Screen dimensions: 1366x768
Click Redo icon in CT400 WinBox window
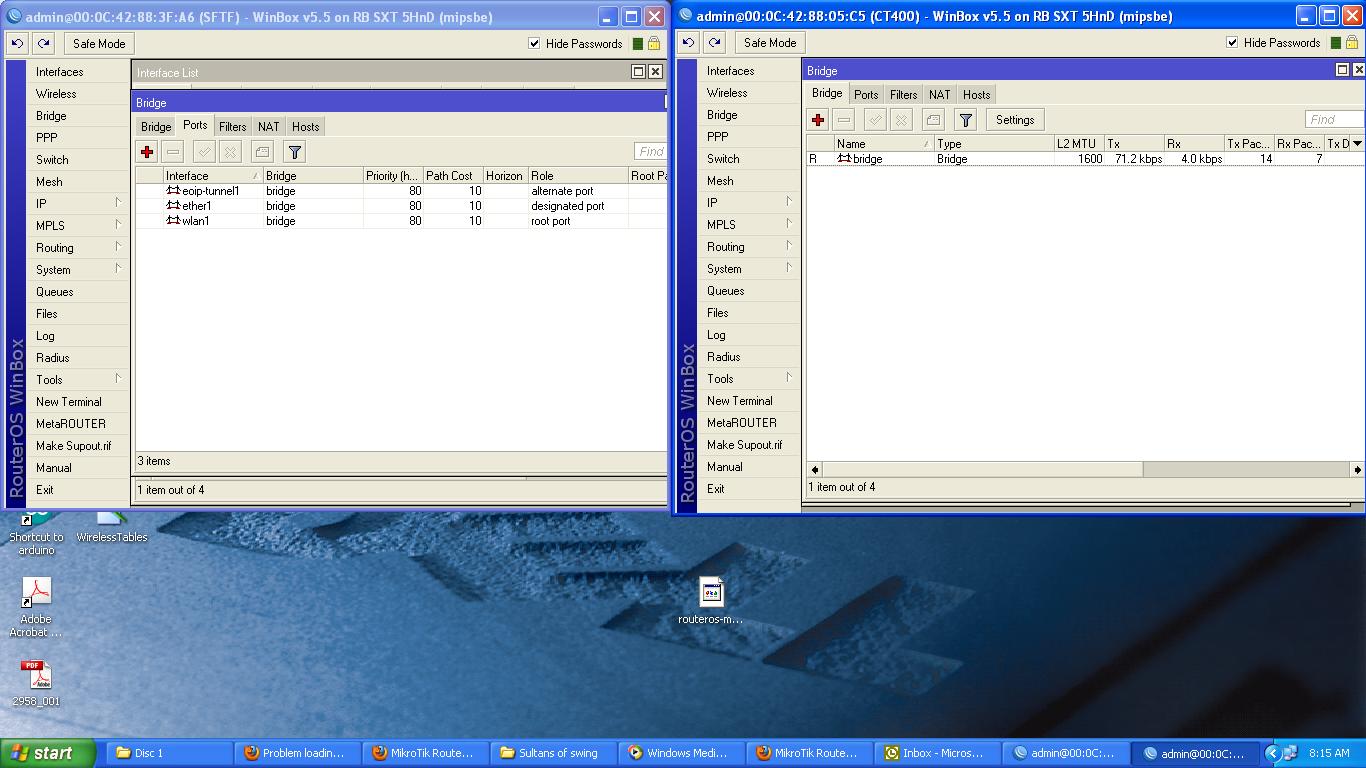pos(714,42)
